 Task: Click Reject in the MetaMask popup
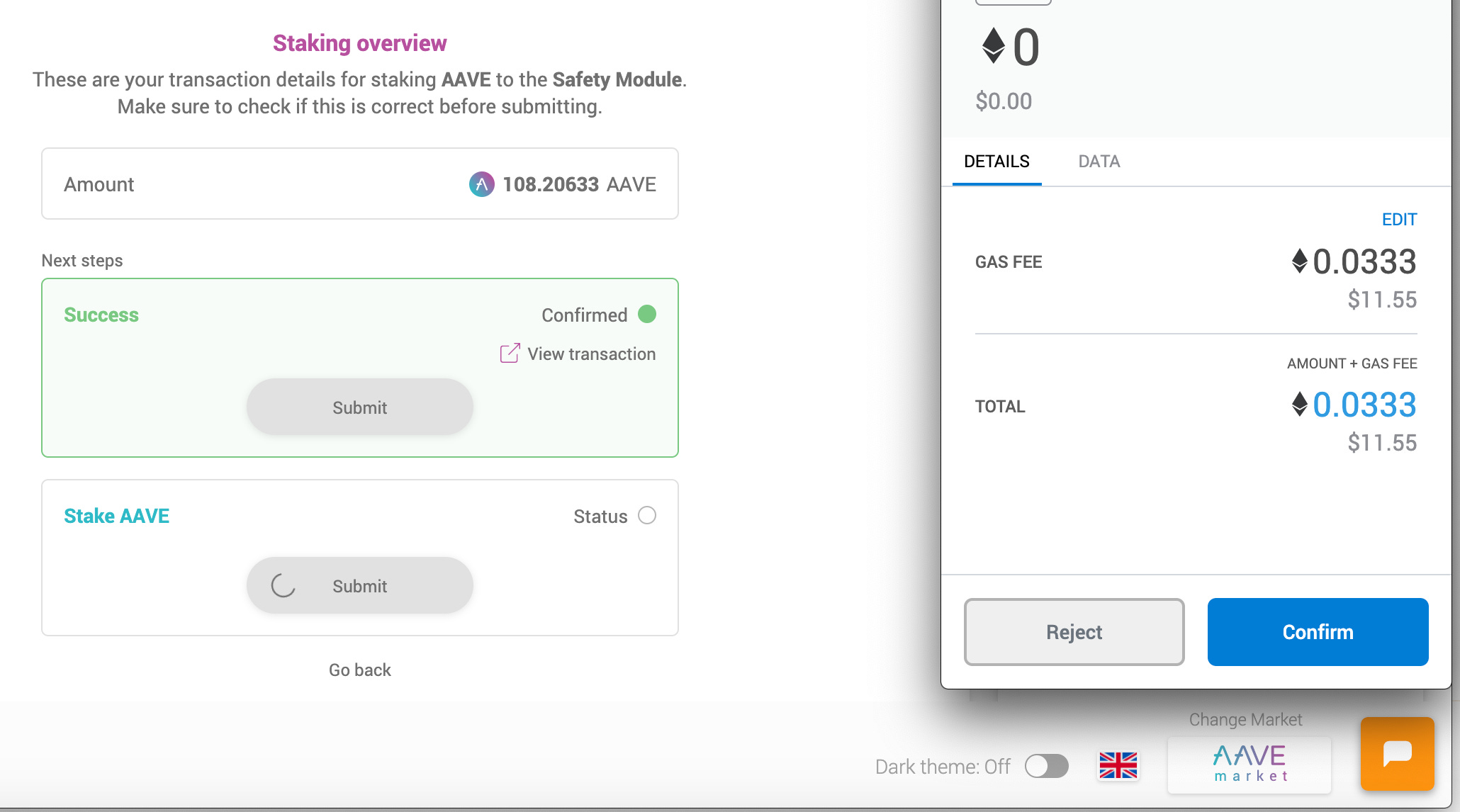[x=1074, y=631]
